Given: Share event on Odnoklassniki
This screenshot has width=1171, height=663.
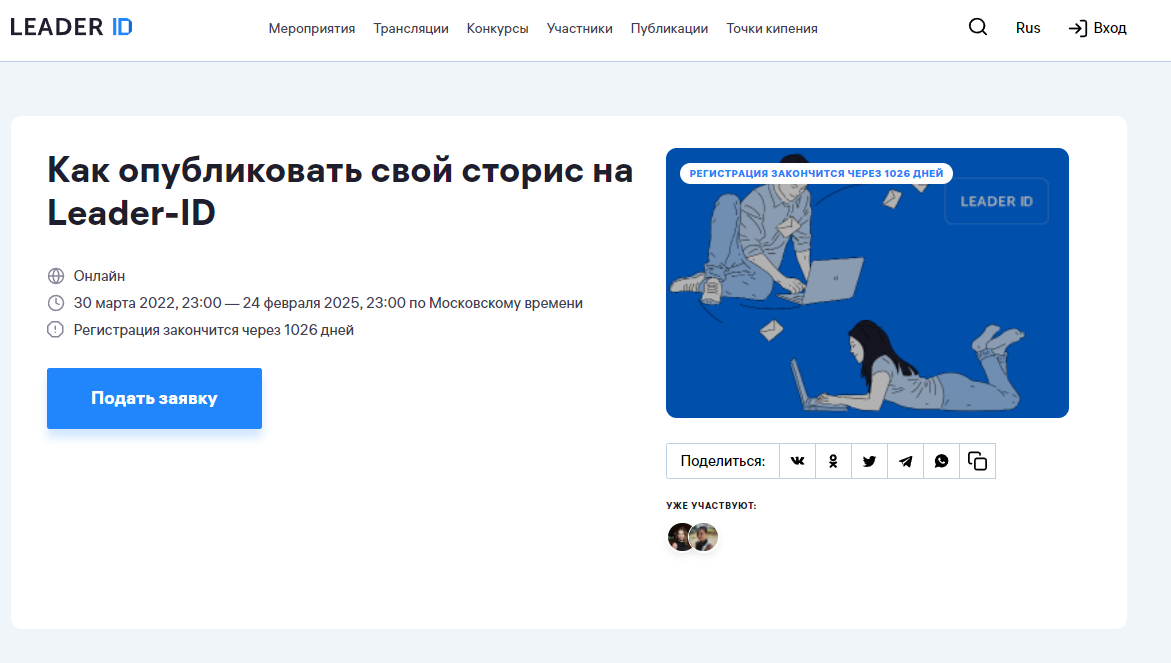Looking at the screenshot, I should (833, 461).
